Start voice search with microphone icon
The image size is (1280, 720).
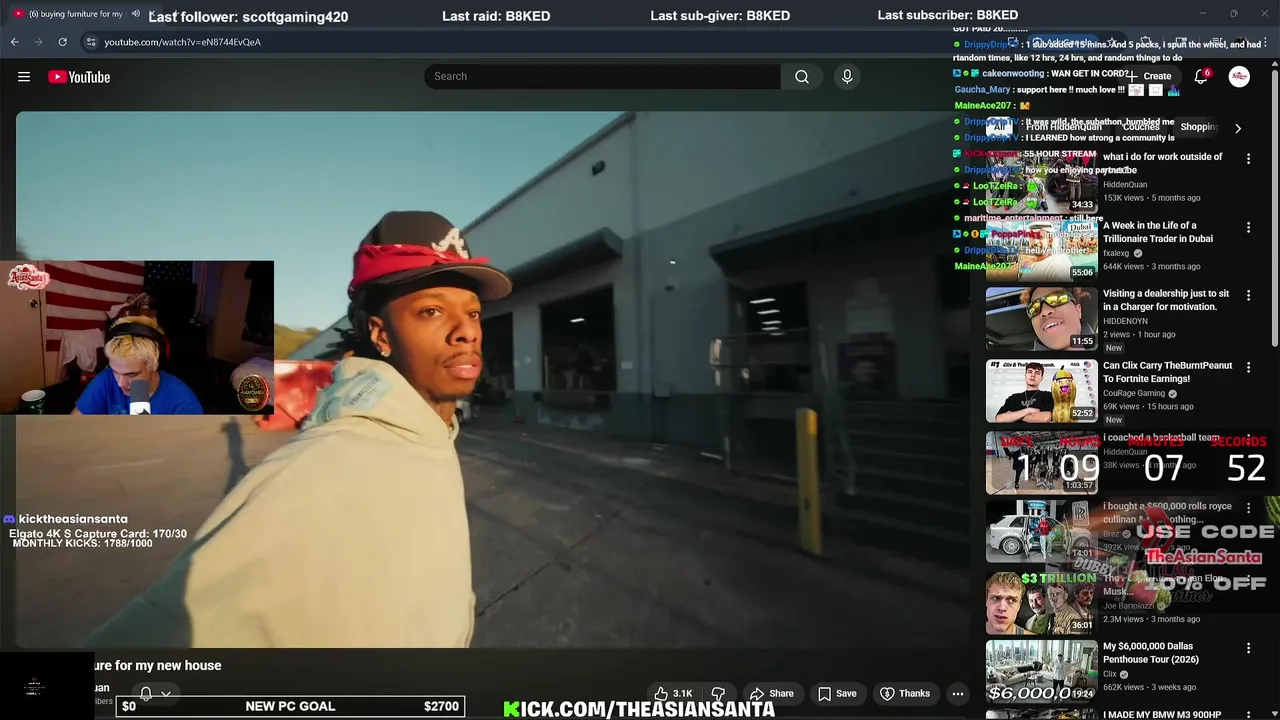tap(847, 77)
